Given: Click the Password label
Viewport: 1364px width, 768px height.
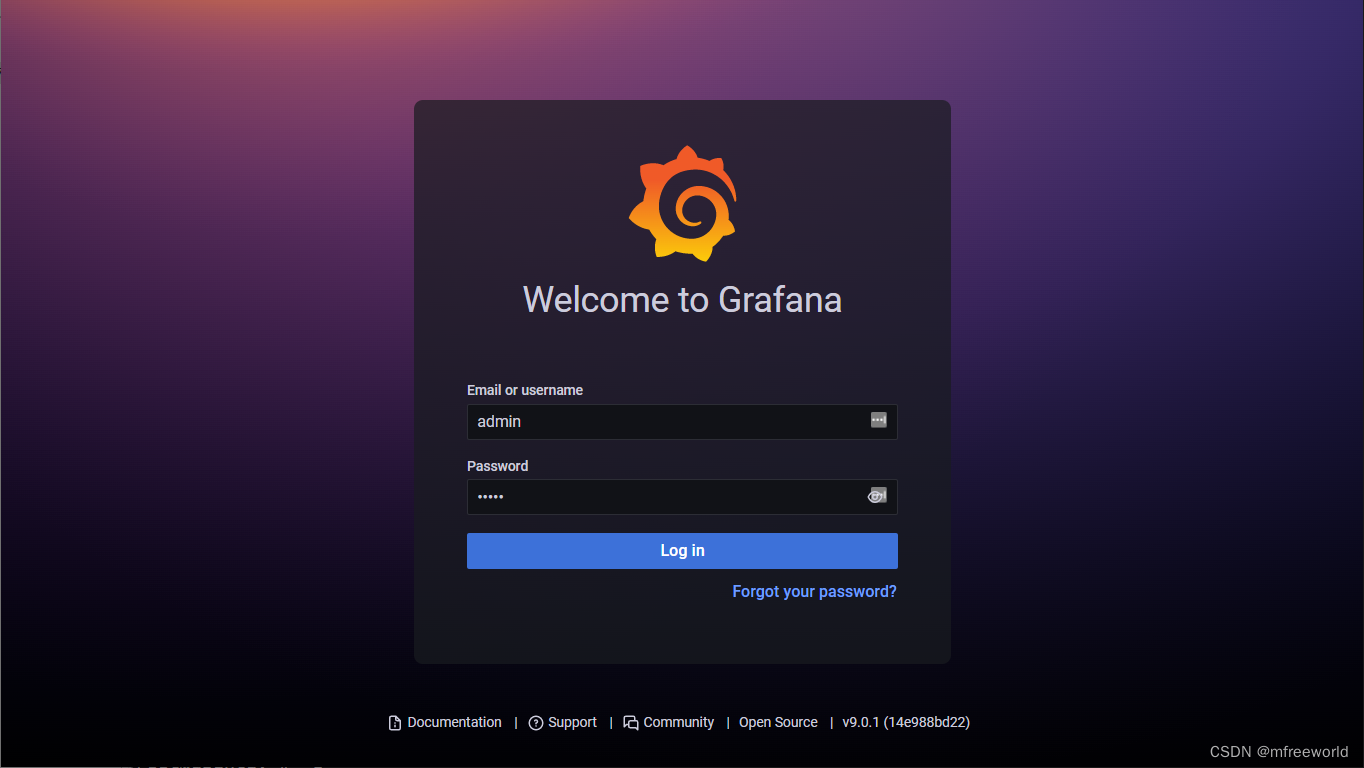Looking at the screenshot, I should pos(497,466).
